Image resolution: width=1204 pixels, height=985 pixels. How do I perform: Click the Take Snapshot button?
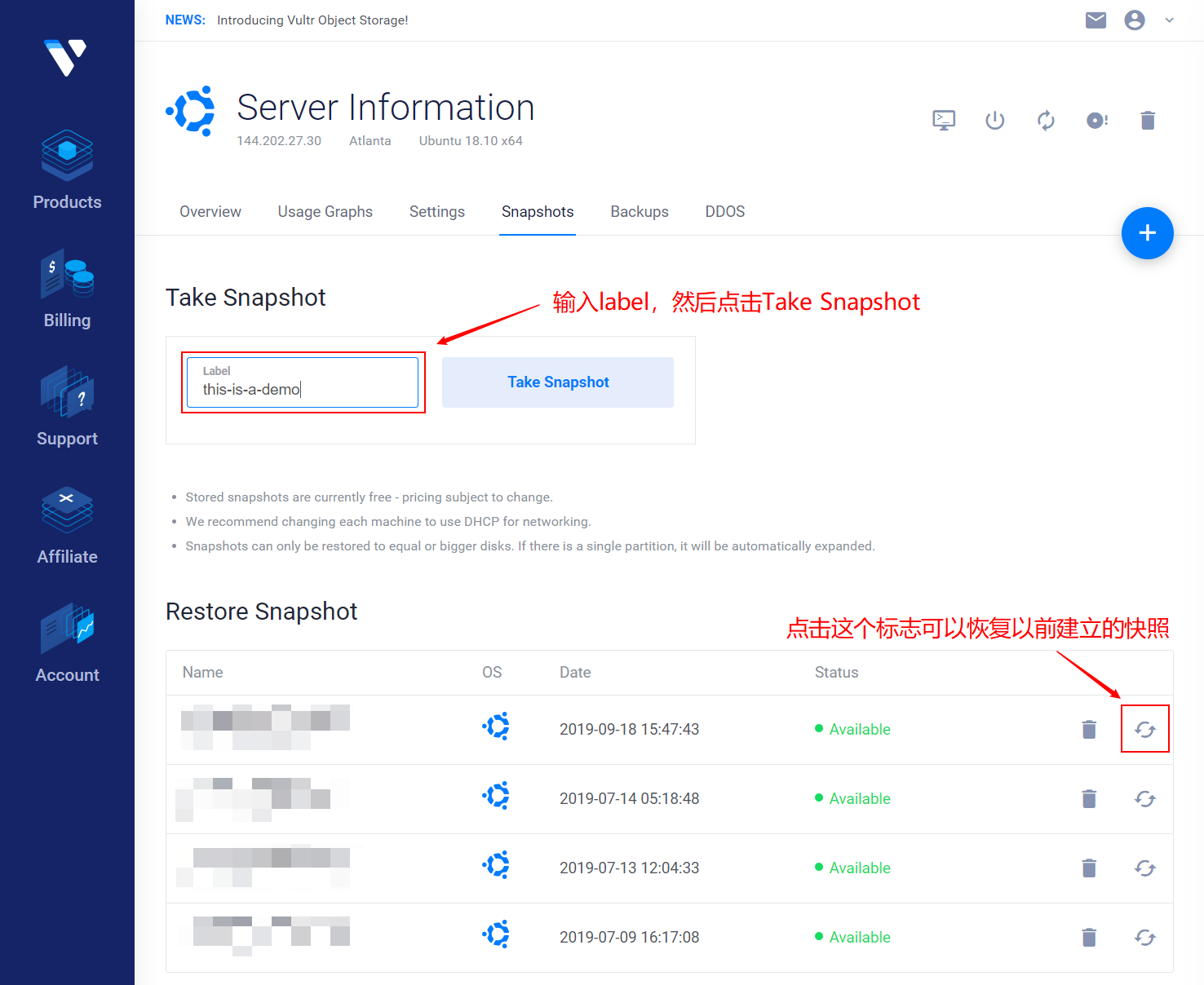click(558, 382)
